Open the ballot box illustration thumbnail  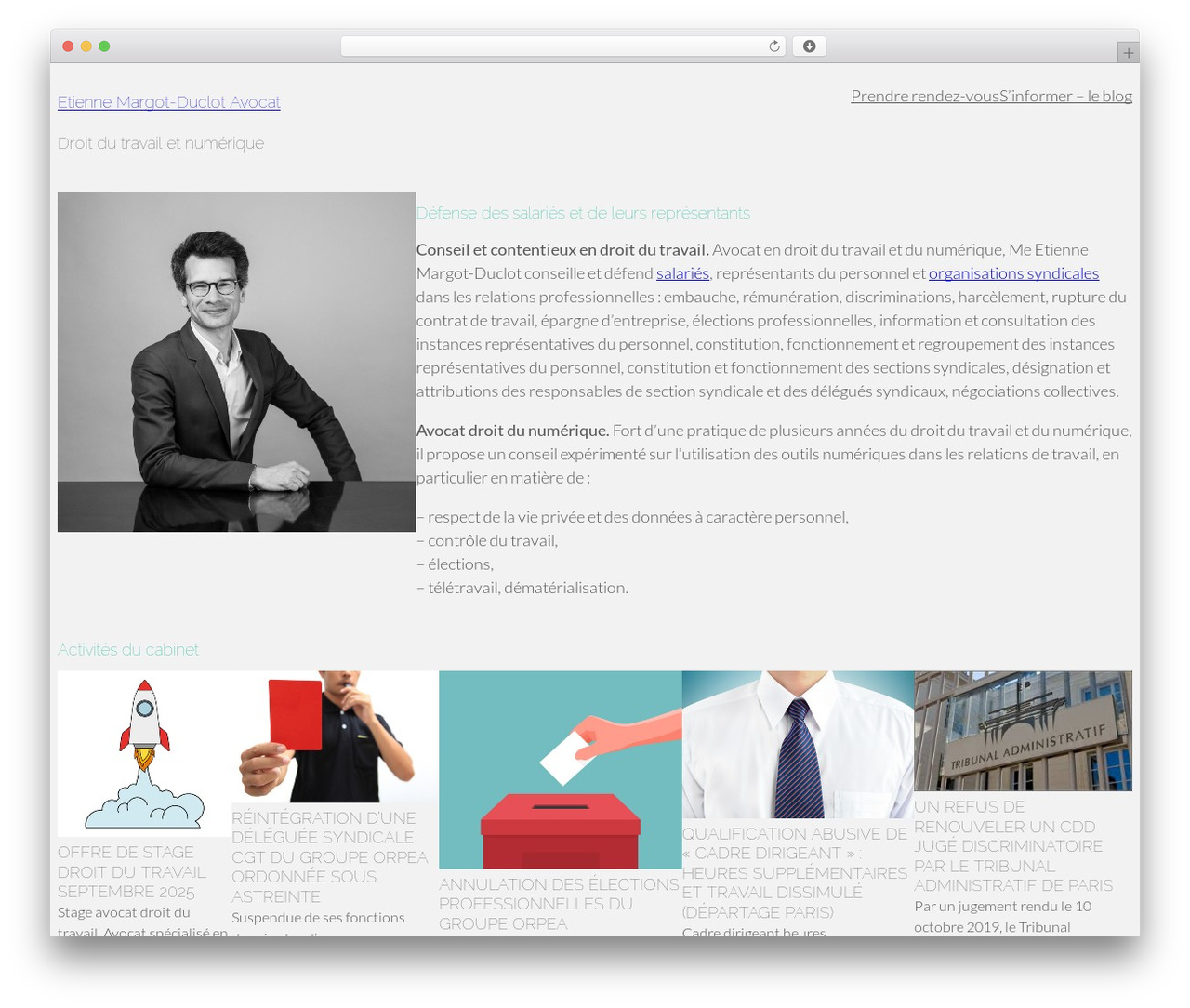pos(561,770)
